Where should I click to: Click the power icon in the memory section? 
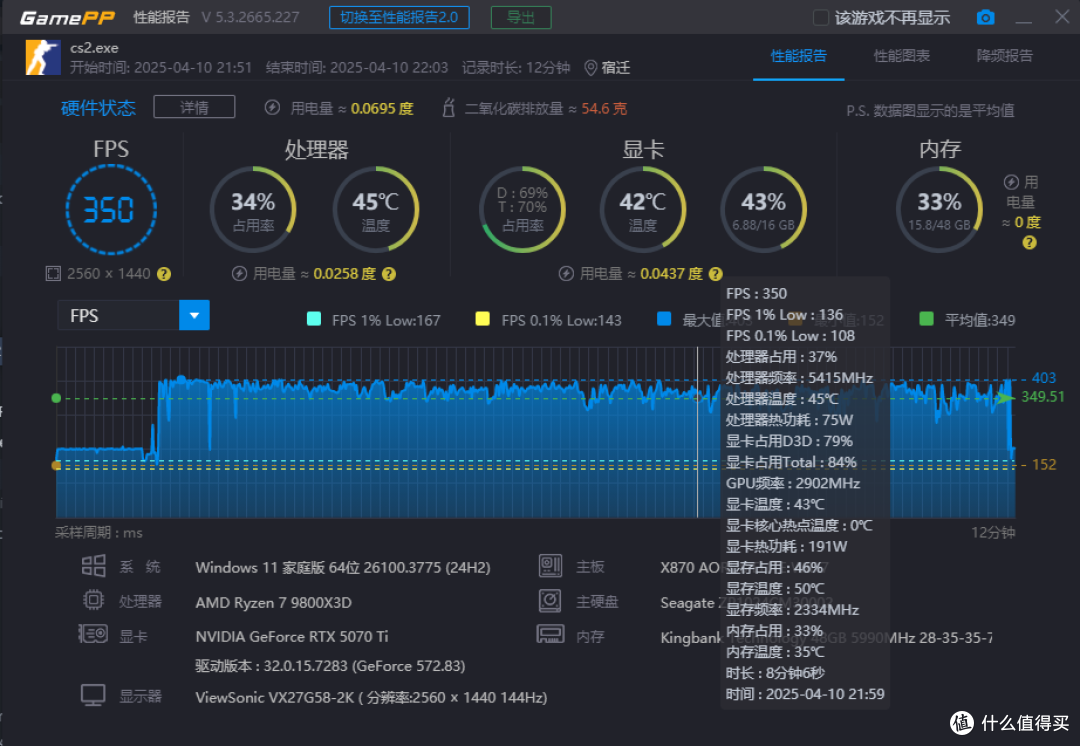click(x=1011, y=182)
